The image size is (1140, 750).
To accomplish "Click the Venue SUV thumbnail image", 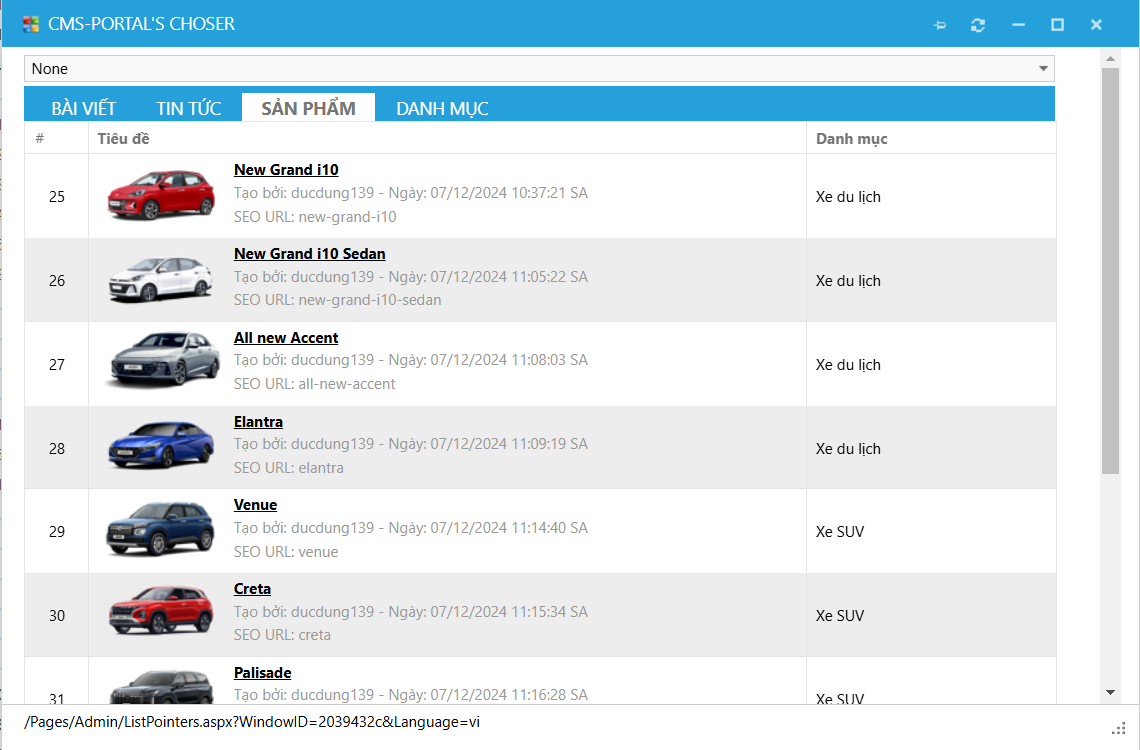I will tap(161, 531).
